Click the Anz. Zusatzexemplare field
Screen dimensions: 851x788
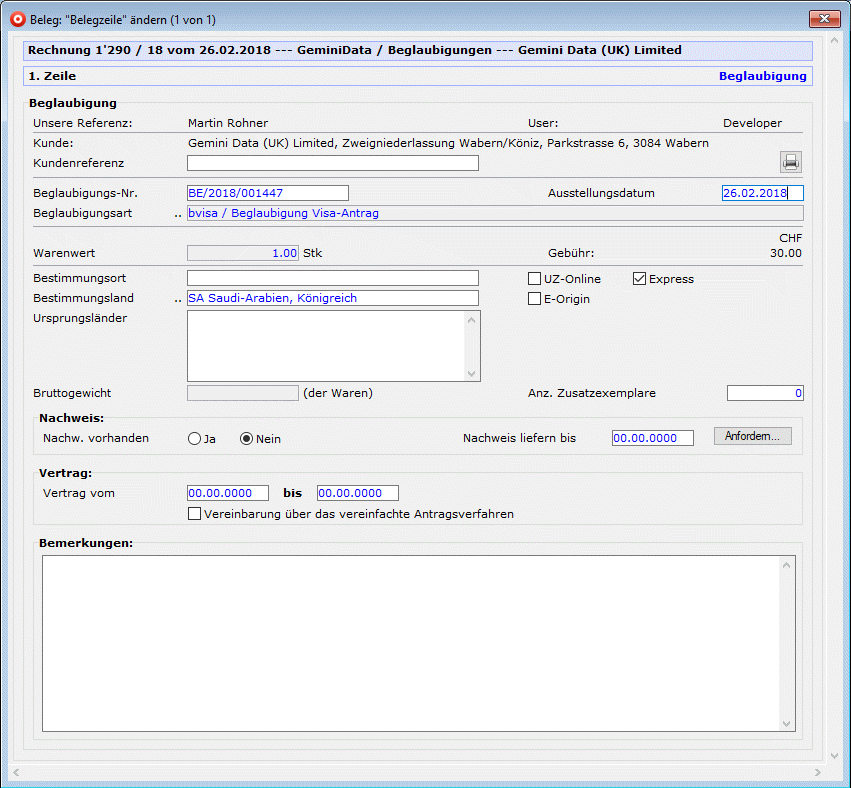point(764,393)
